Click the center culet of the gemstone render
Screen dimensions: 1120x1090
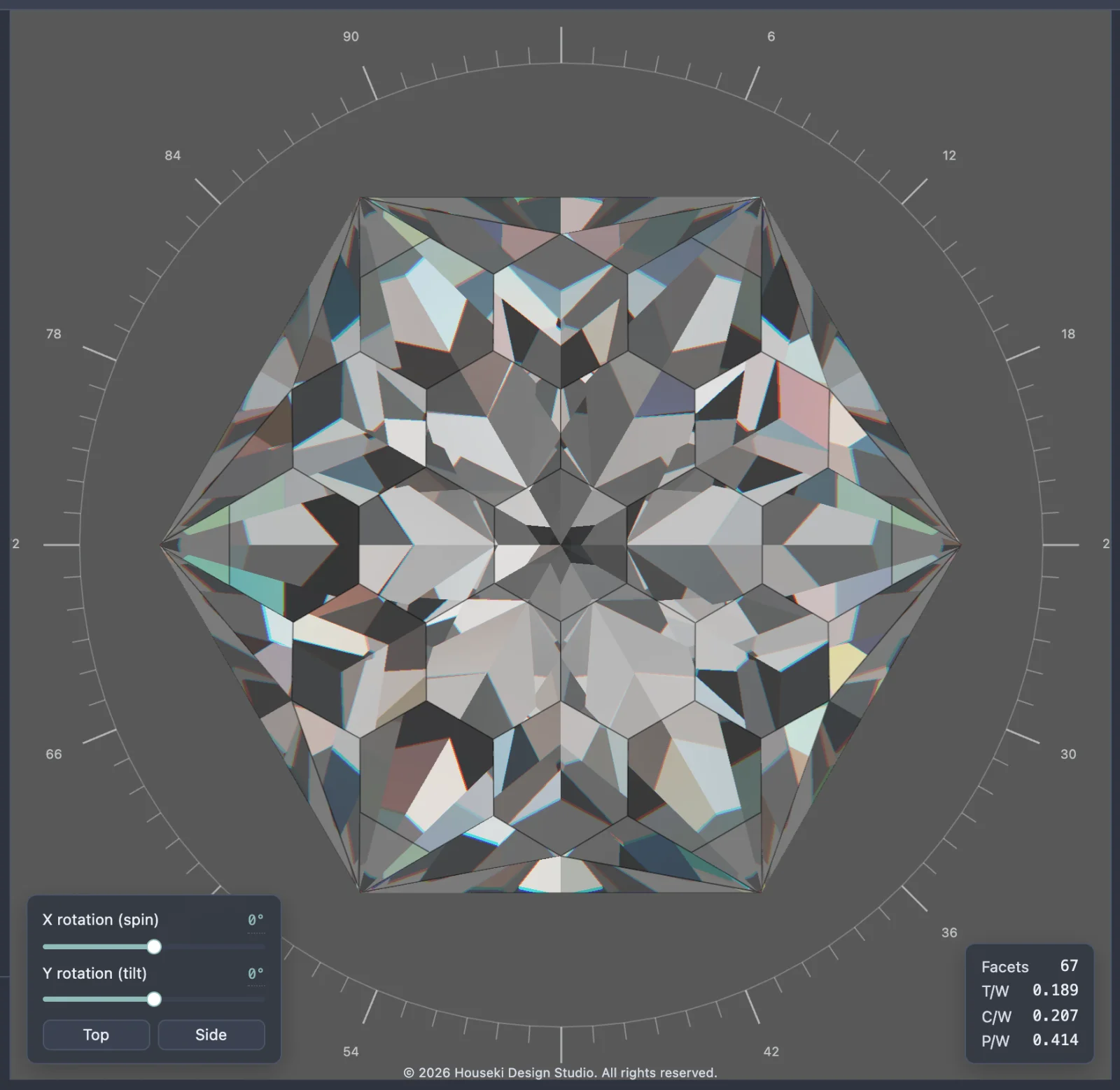561,544
